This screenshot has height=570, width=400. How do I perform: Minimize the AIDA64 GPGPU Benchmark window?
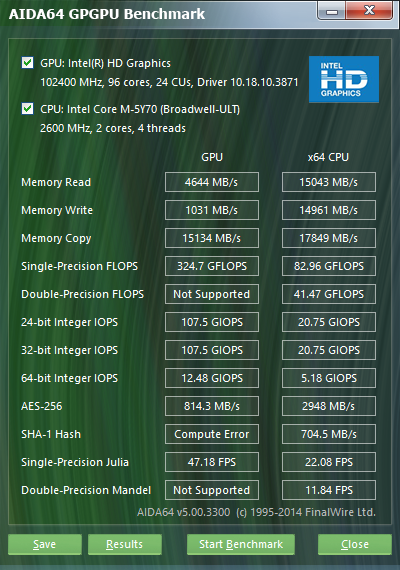tap(331, 11)
